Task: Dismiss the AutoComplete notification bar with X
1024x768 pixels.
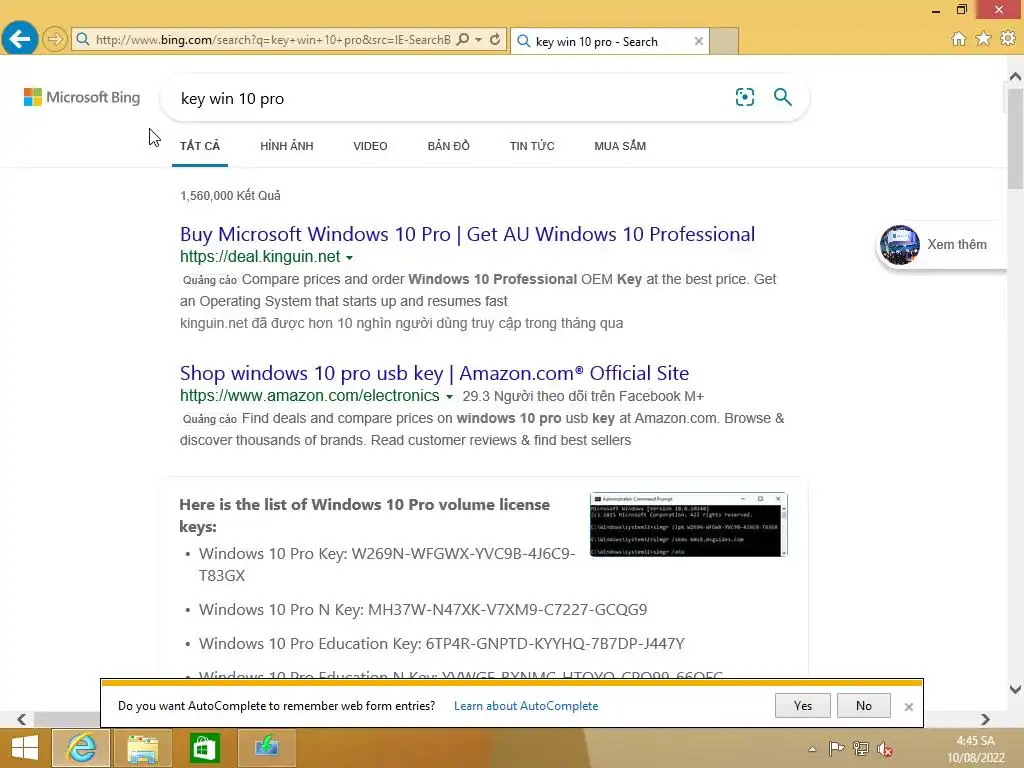Action: 908,707
